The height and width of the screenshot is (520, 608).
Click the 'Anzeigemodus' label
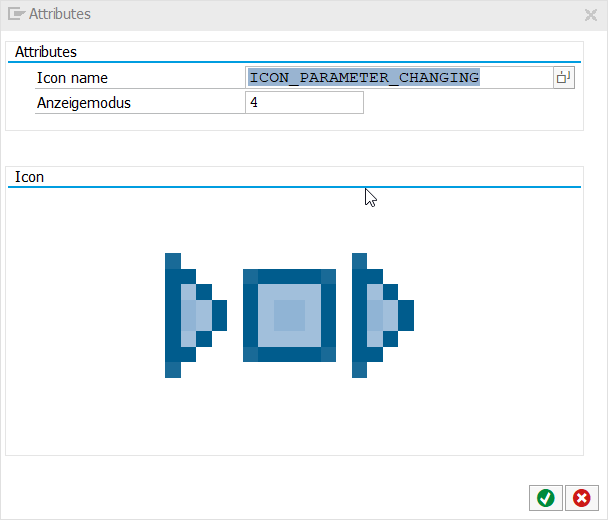tap(84, 103)
